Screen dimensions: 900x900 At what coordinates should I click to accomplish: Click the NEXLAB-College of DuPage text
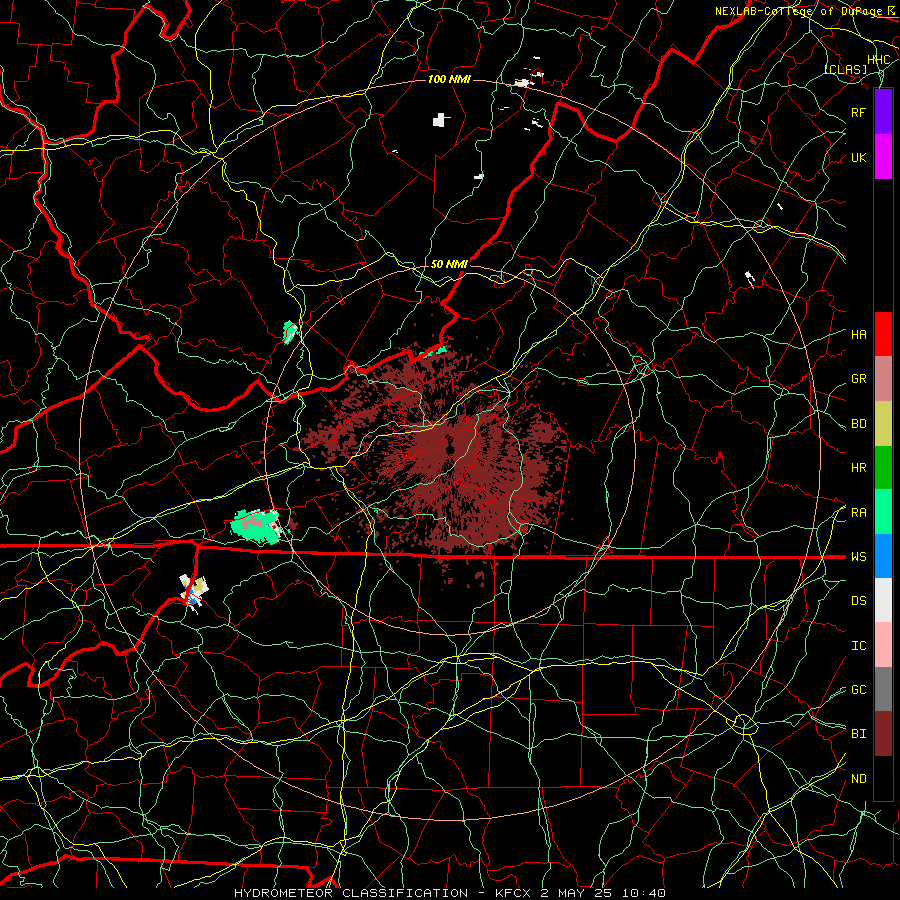pyautogui.click(x=801, y=11)
